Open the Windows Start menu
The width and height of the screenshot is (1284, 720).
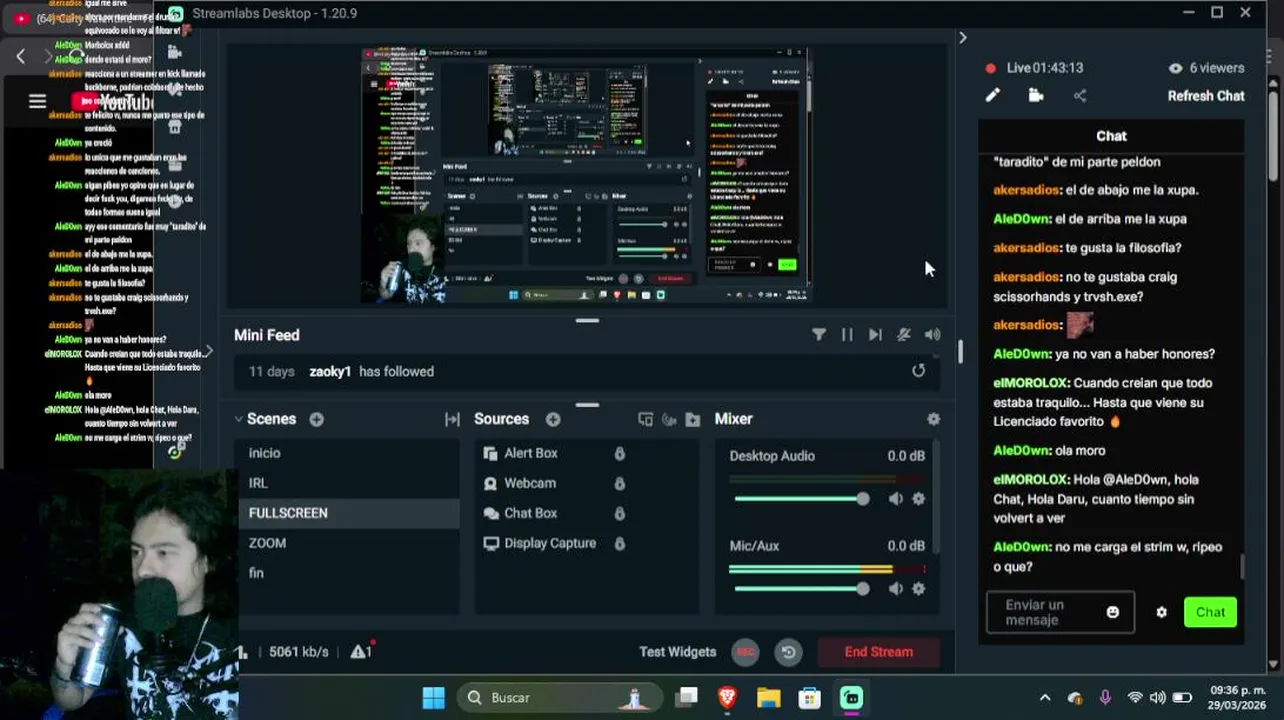coord(433,697)
